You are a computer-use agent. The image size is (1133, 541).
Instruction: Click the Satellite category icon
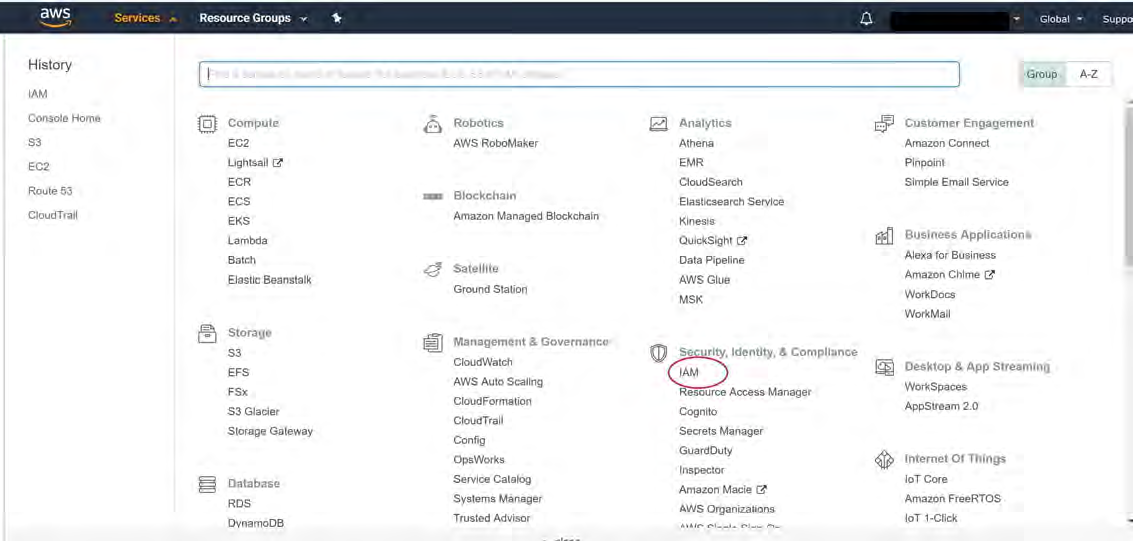(432, 269)
